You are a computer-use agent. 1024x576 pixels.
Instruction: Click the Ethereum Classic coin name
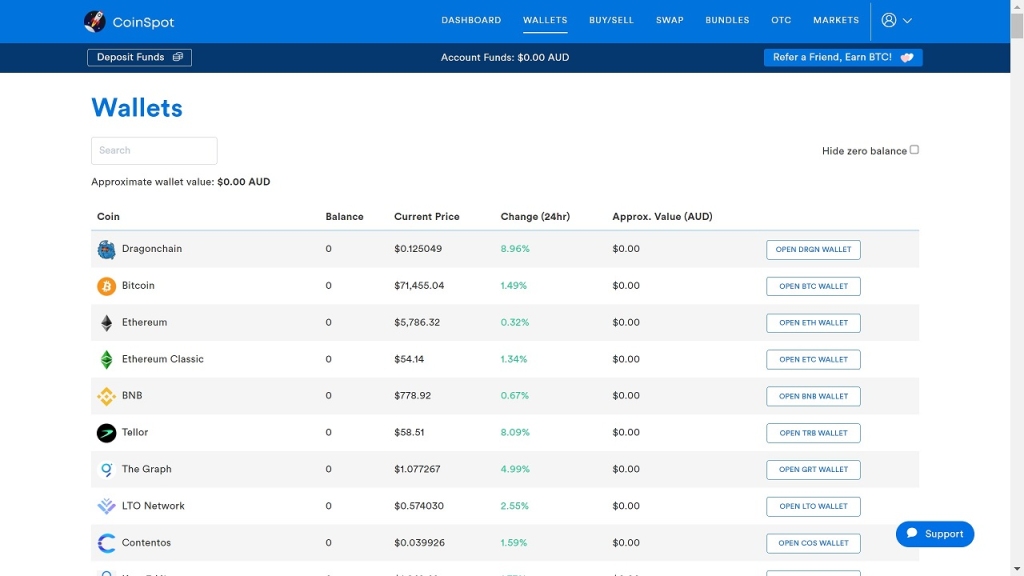point(163,359)
